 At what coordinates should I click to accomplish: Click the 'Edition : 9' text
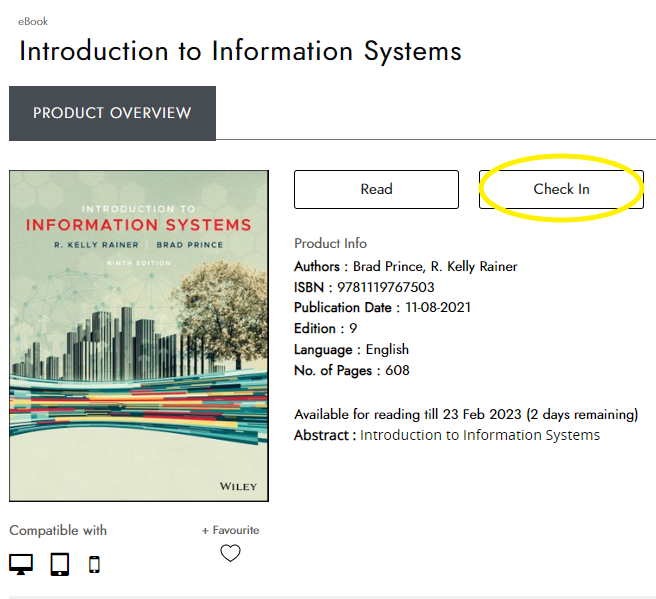pyautogui.click(x=325, y=329)
